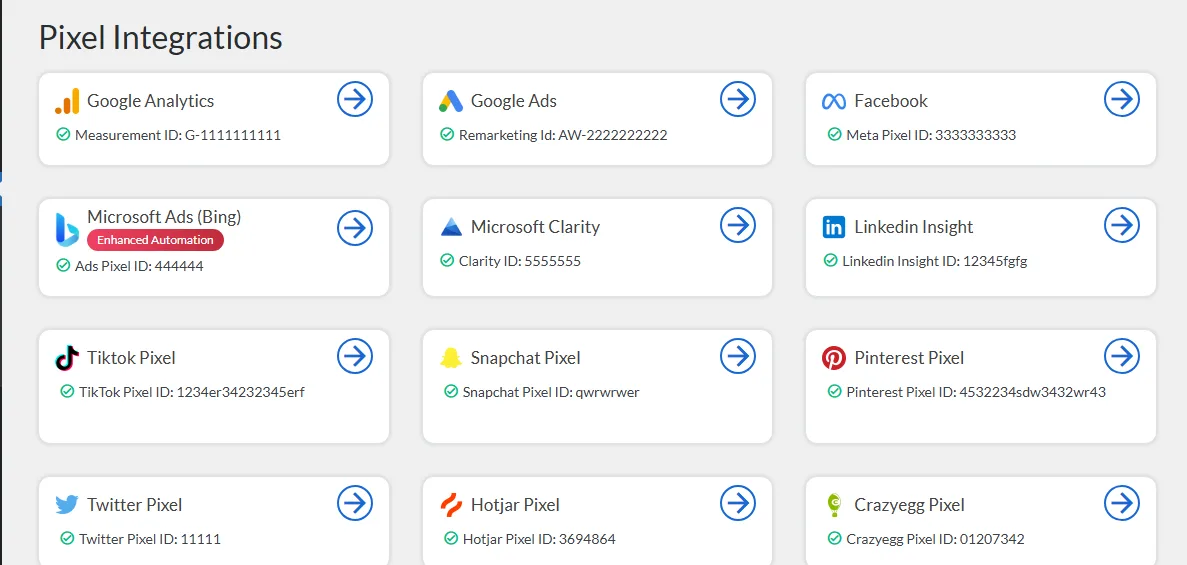Select the Google Ads card title
The image size is (1187, 565).
point(514,101)
